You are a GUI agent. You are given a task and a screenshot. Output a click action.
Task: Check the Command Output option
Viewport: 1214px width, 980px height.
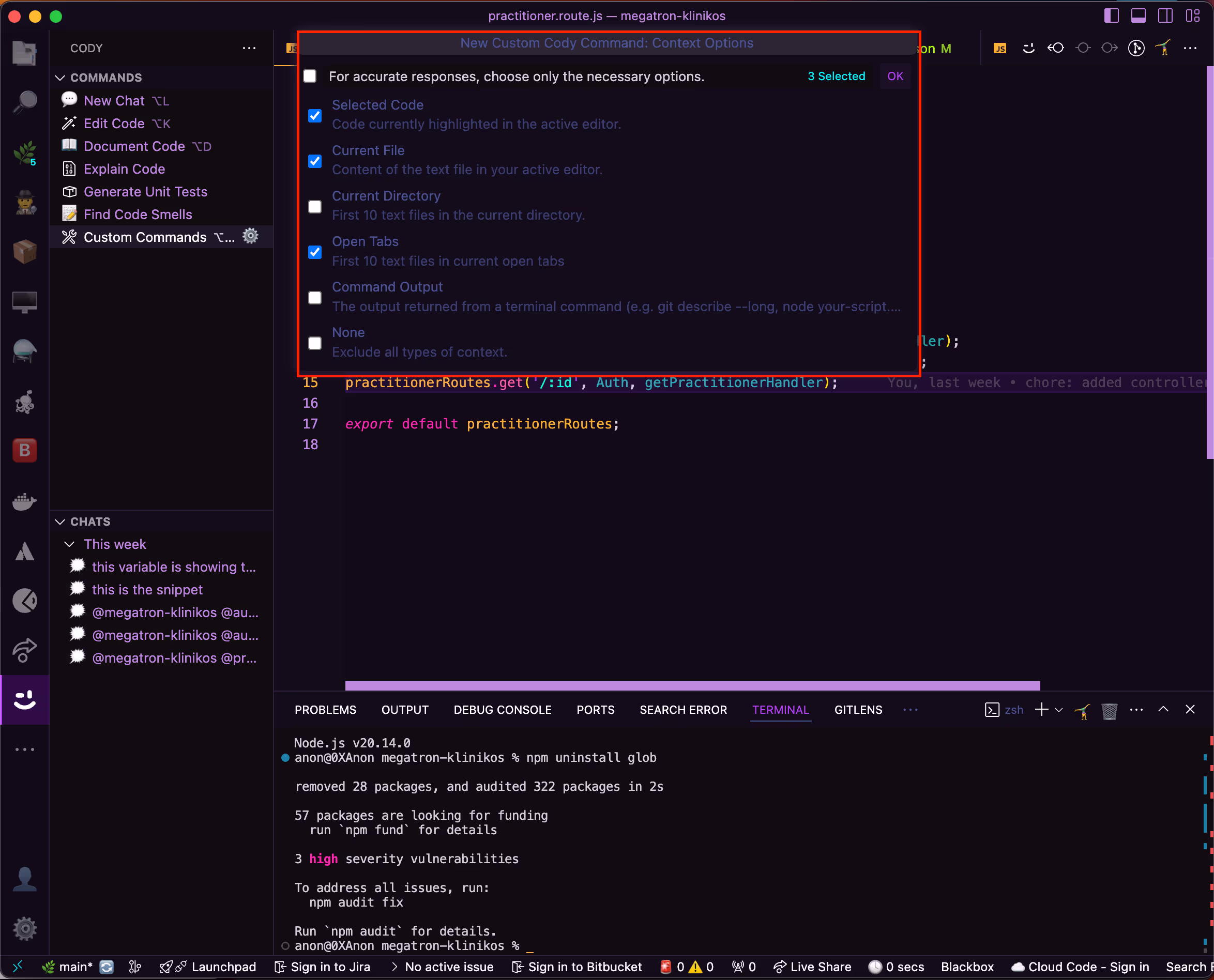coord(315,298)
